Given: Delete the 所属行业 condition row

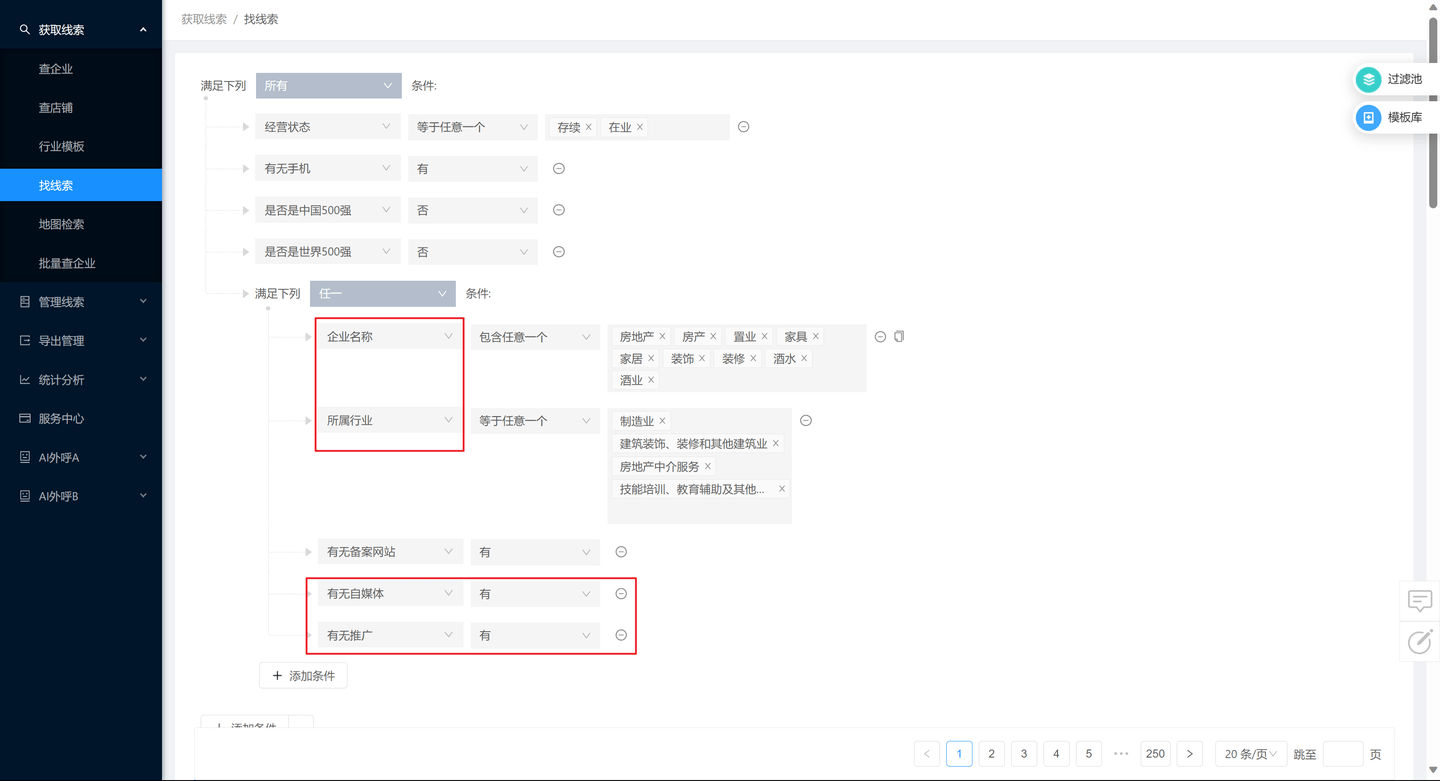Looking at the screenshot, I should click(x=806, y=421).
